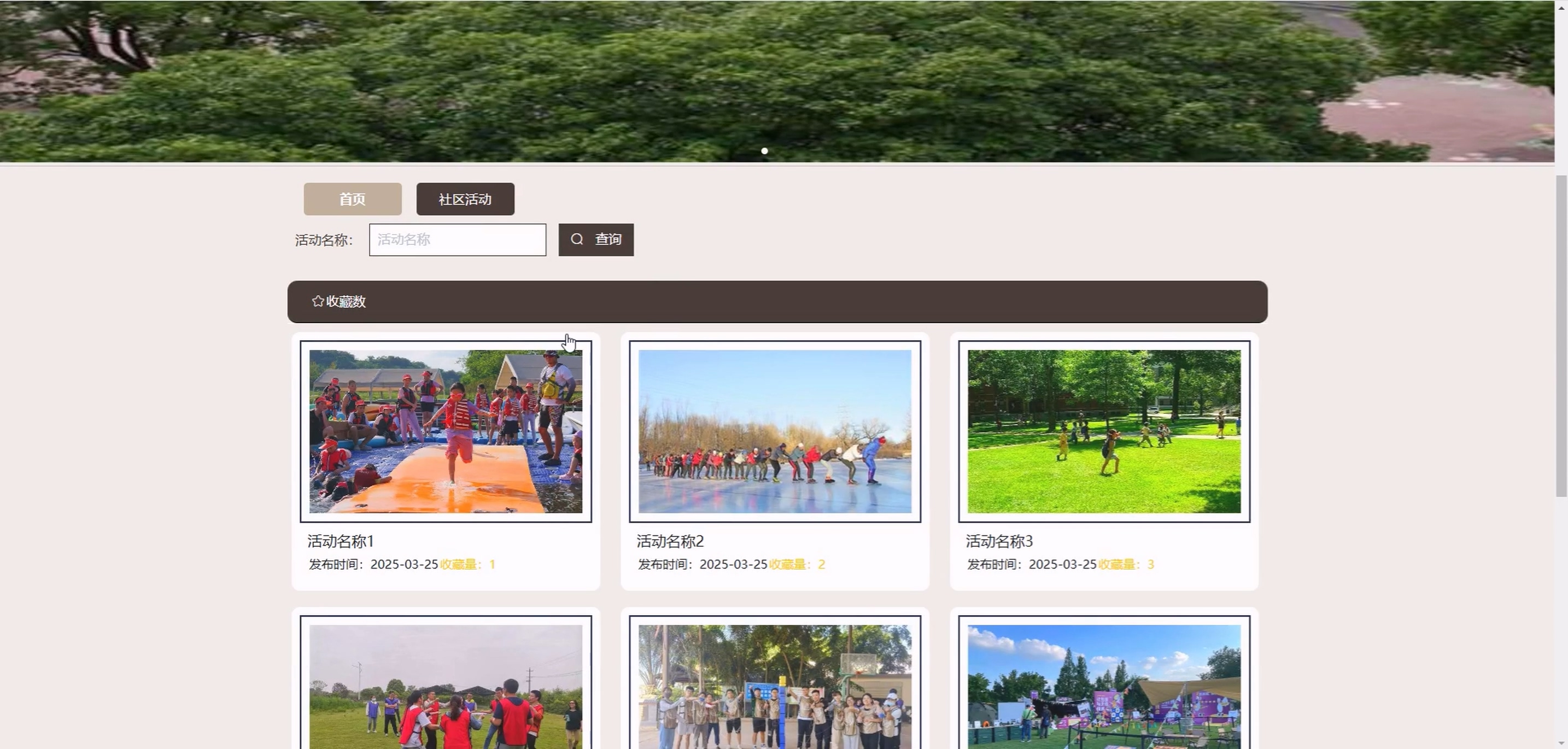Open the ice skating activity thumbnail

point(774,431)
